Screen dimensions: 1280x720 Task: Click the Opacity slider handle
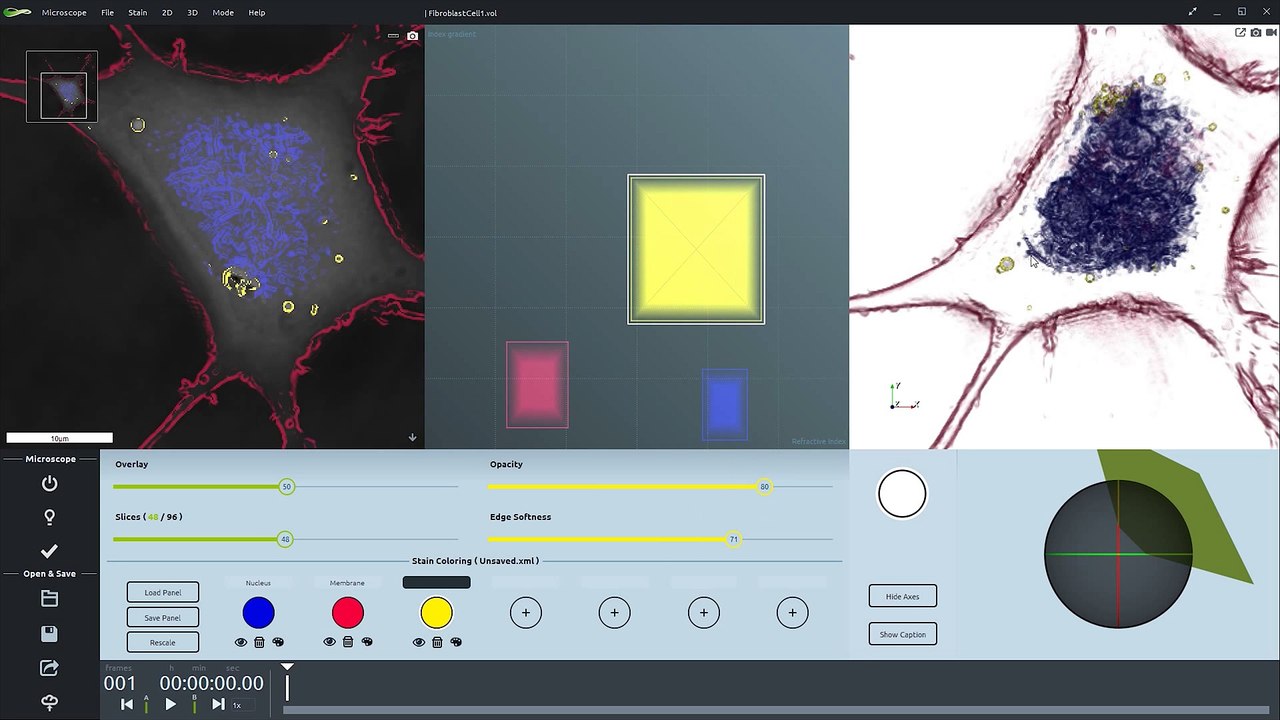coord(764,487)
